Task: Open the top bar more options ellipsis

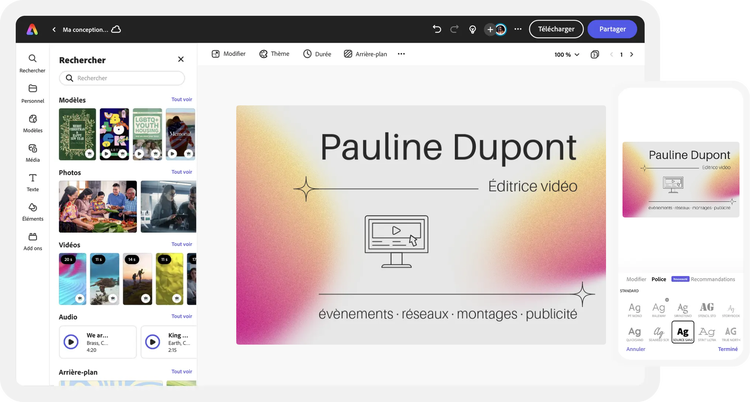Action: click(518, 29)
